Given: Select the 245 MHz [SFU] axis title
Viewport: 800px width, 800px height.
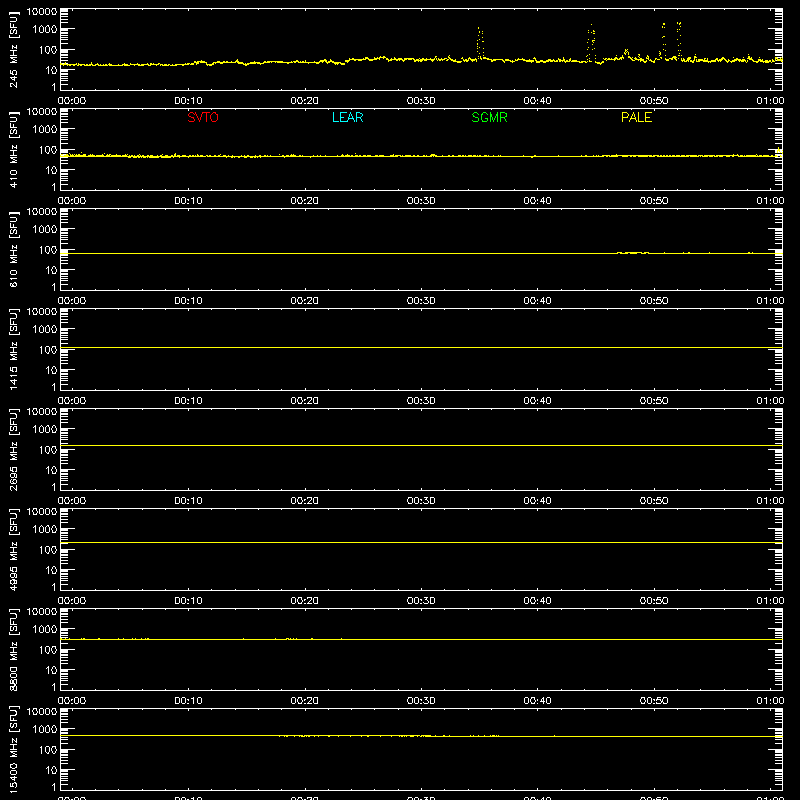Looking at the screenshot, I should pos(13,49).
